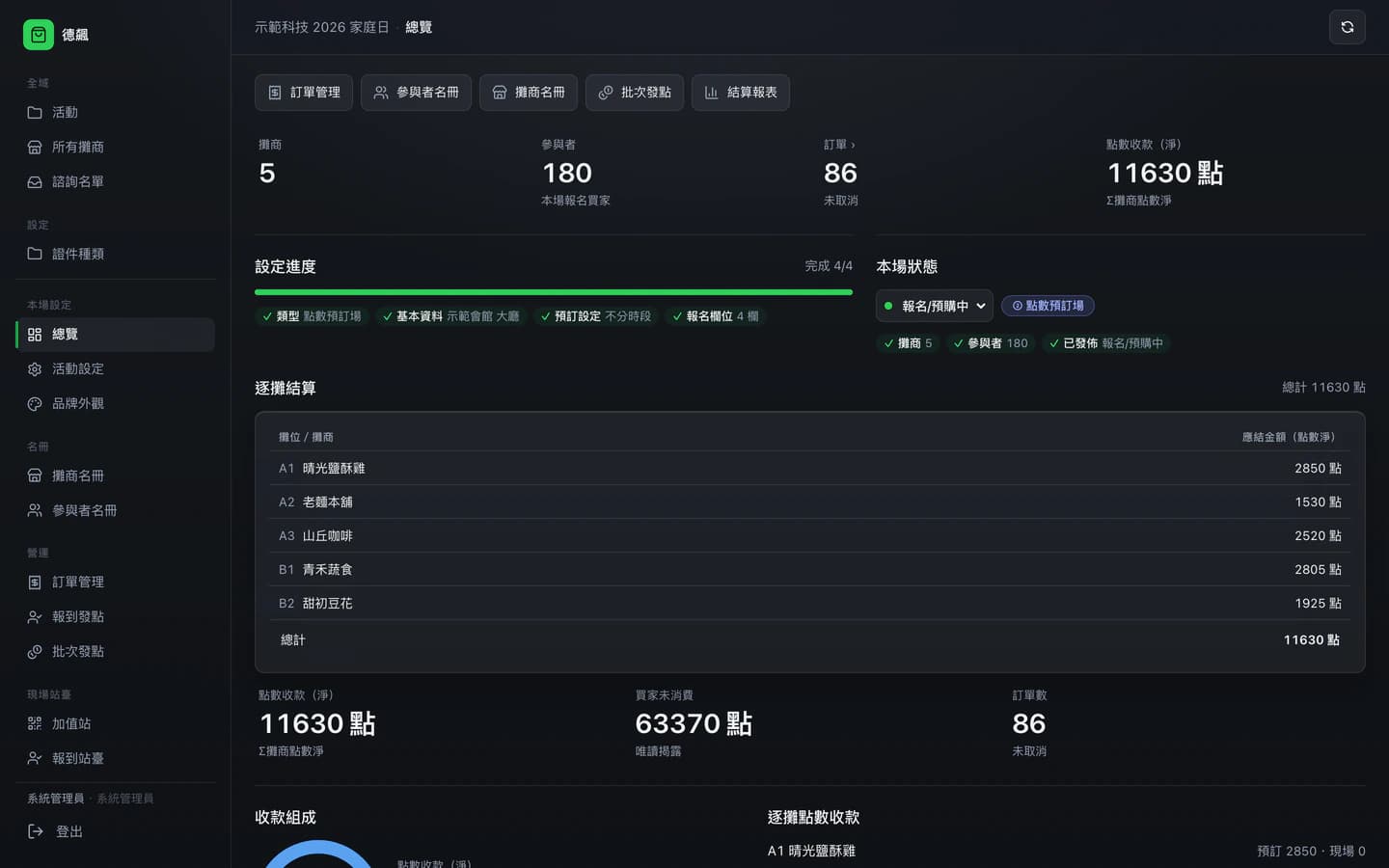Viewport: 1389px width, 868px height.
Task: Click the 所有攤商 store icon in the sidebar
Action: [x=35, y=148]
